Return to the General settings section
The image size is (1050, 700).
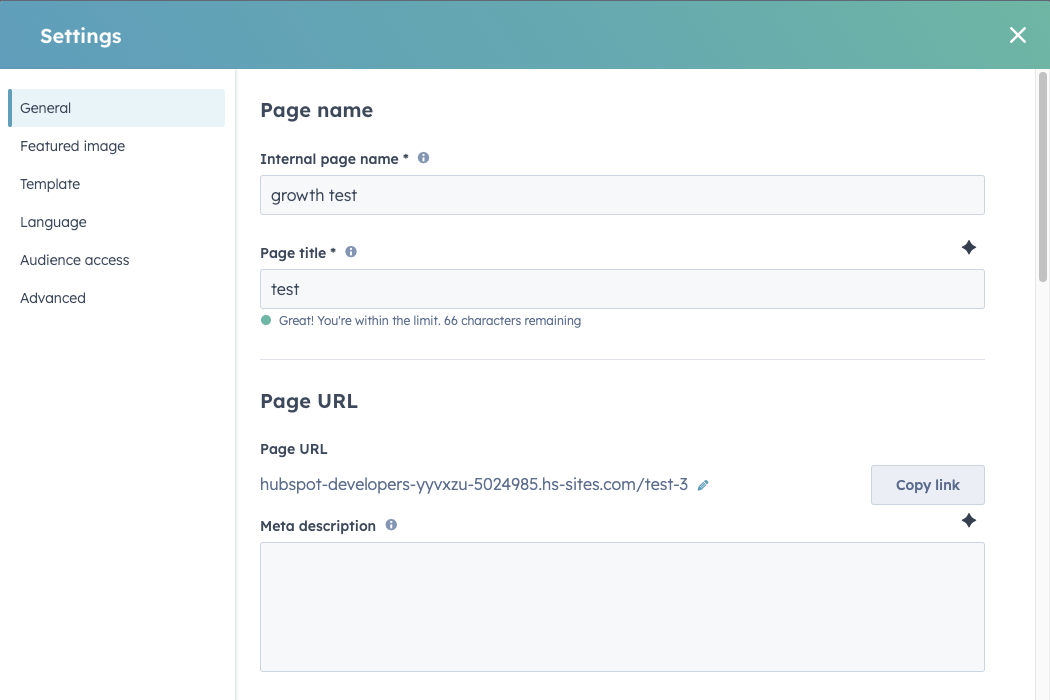(45, 108)
